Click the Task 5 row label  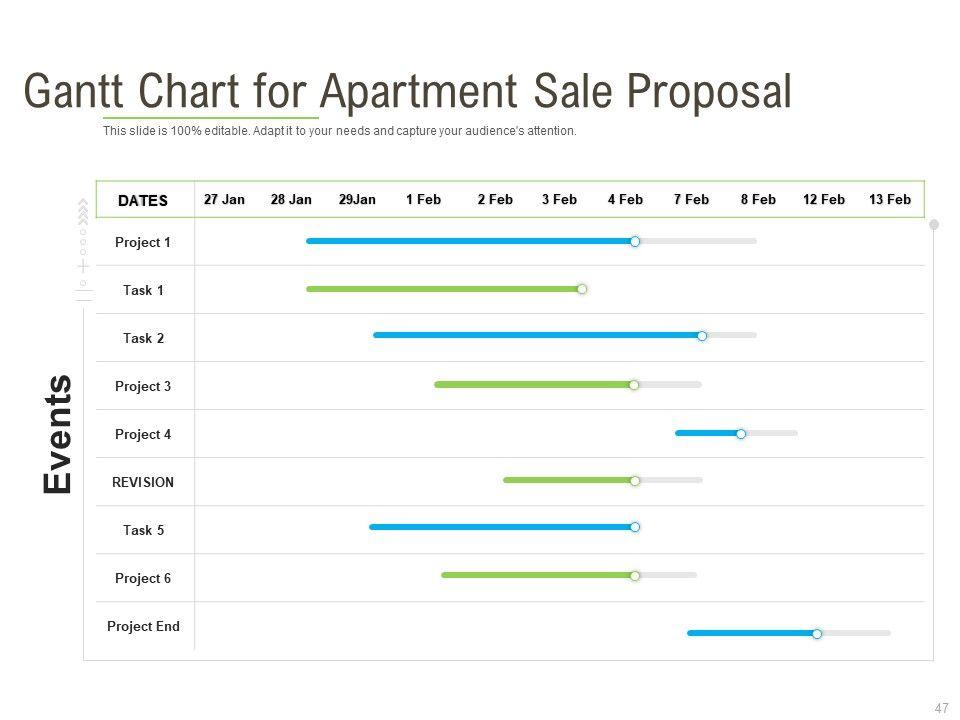pyautogui.click(x=143, y=530)
